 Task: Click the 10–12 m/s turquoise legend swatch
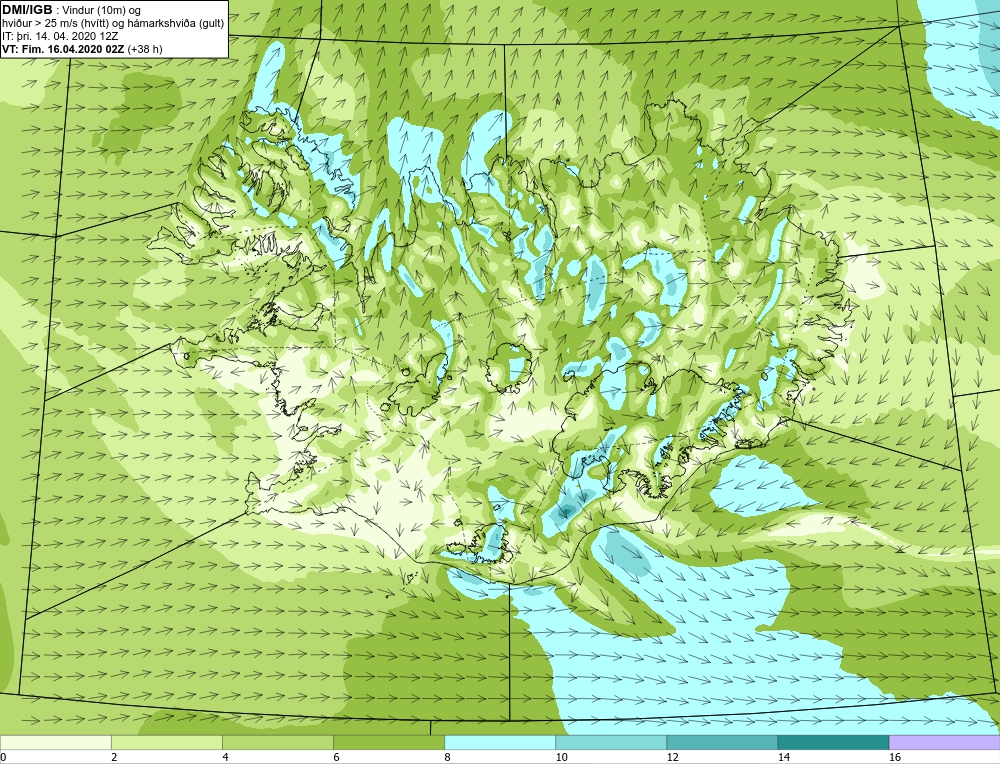click(611, 742)
